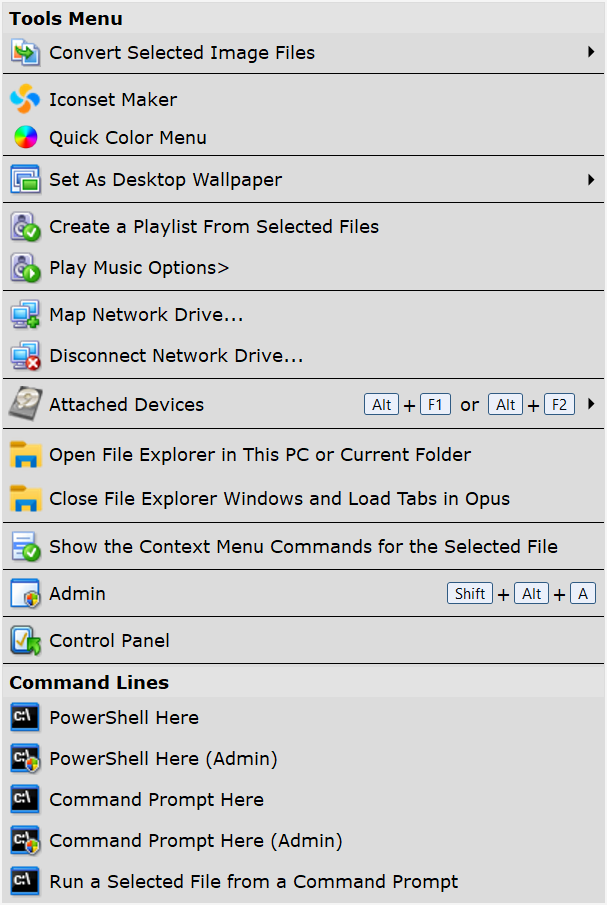Screen dimensions: 607x905
Task: Click the Admin shield window icon
Action: (25, 594)
